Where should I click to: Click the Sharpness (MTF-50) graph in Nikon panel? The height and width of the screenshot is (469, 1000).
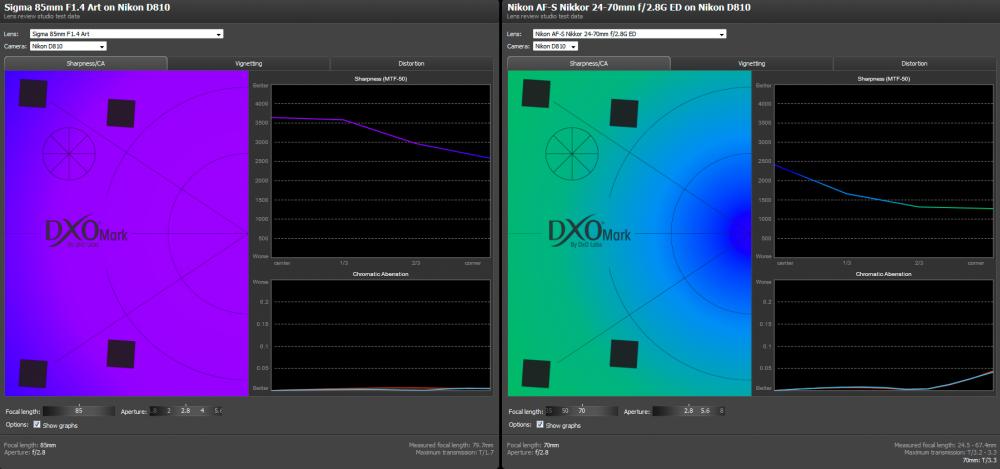tap(884, 171)
